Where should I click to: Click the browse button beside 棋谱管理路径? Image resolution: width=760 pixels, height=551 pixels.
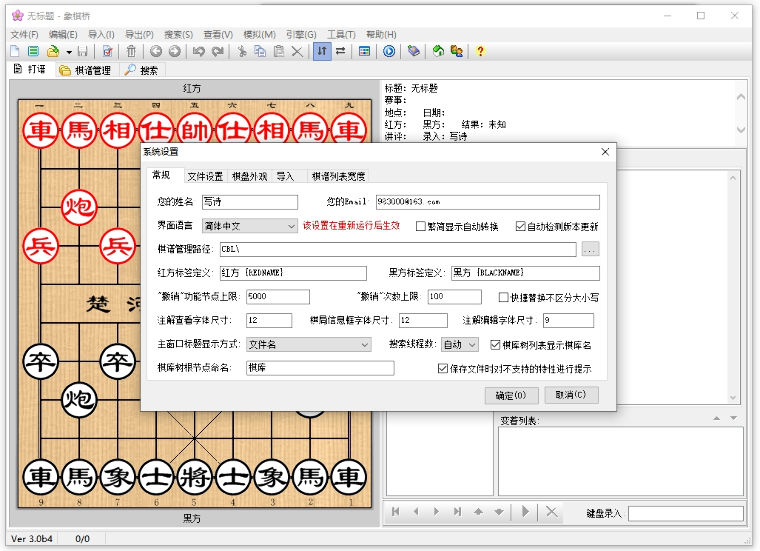[590, 249]
